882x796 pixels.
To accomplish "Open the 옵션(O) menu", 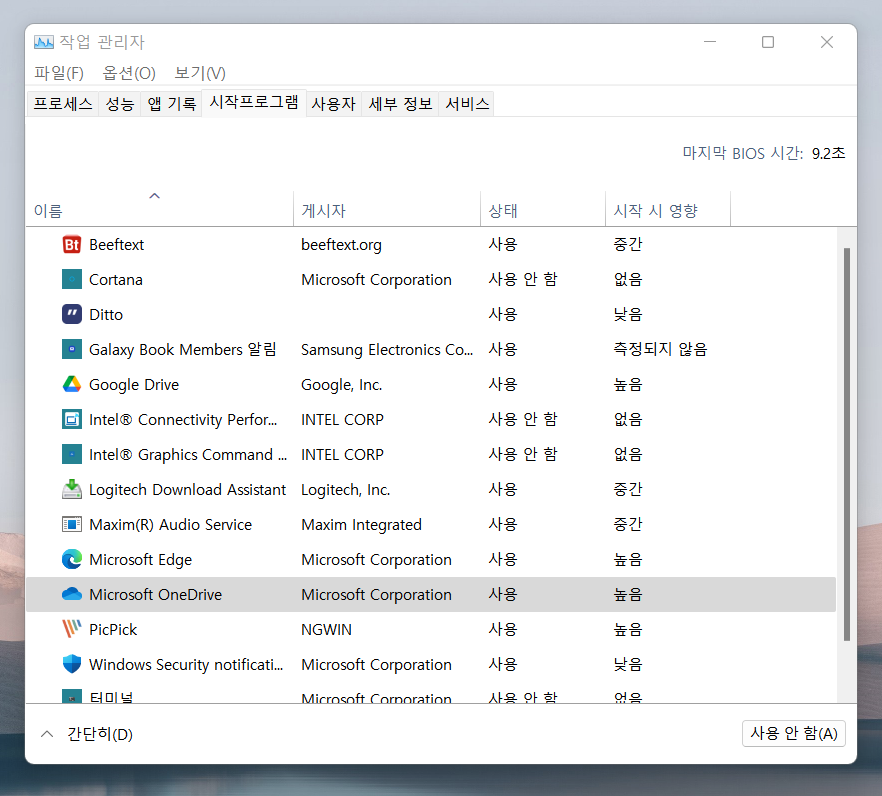I will pos(129,73).
